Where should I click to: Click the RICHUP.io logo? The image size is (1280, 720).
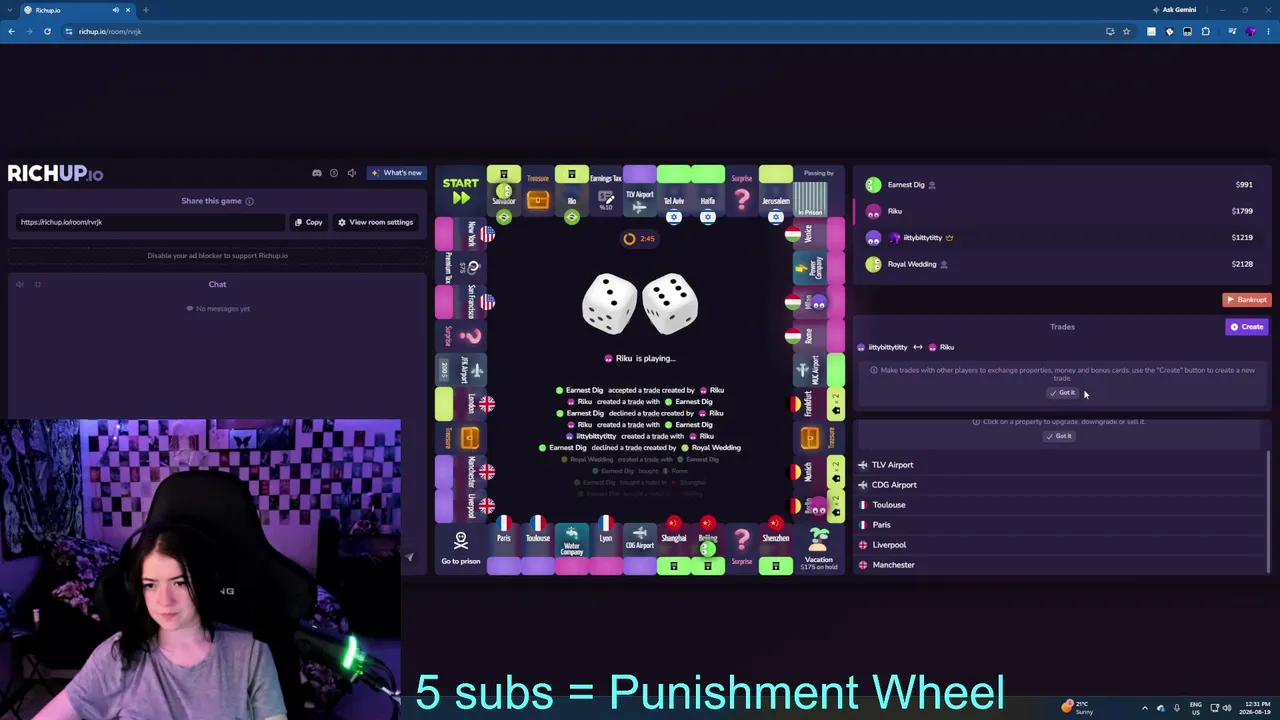click(55, 173)
